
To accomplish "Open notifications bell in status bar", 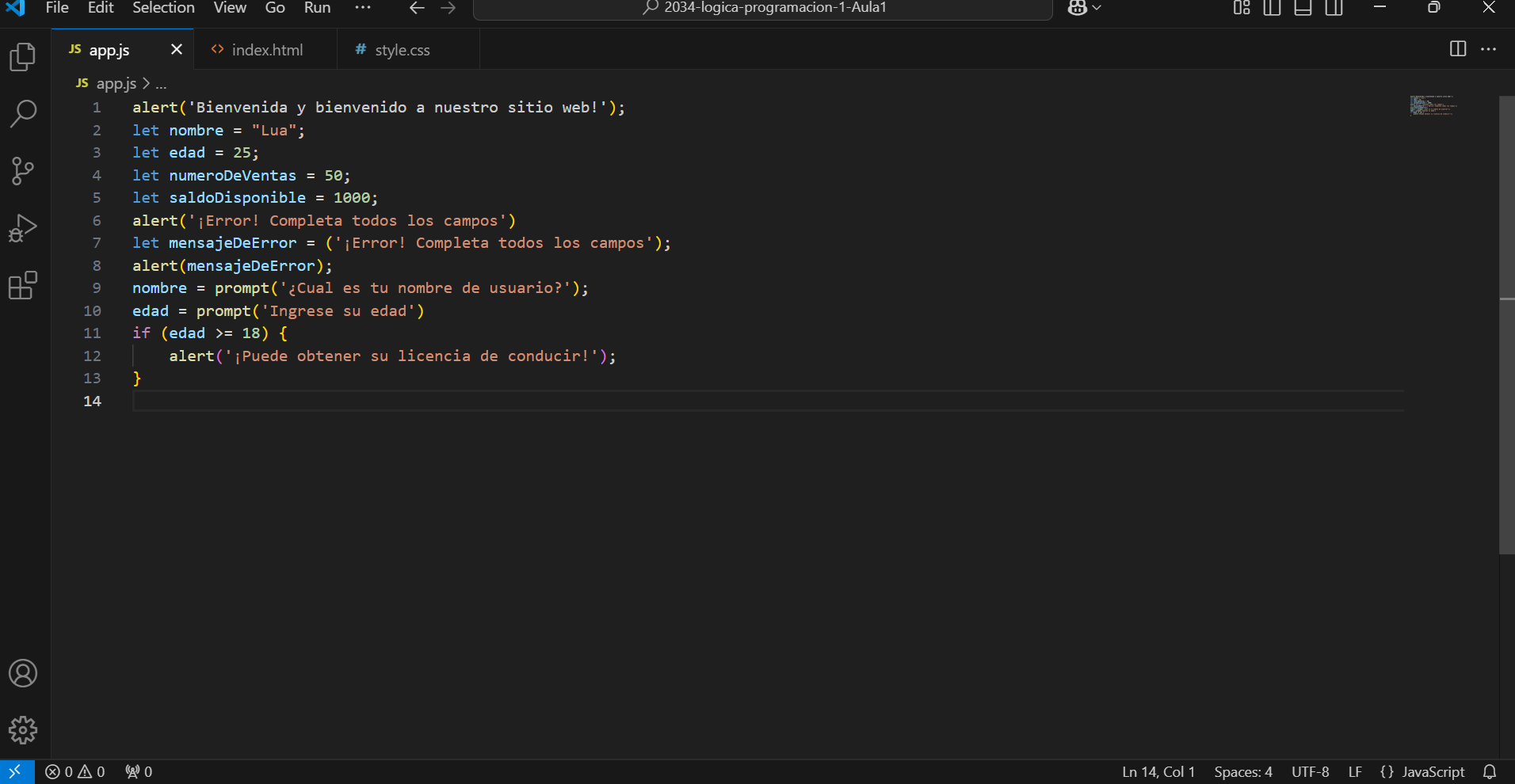I will [1490, 771].
